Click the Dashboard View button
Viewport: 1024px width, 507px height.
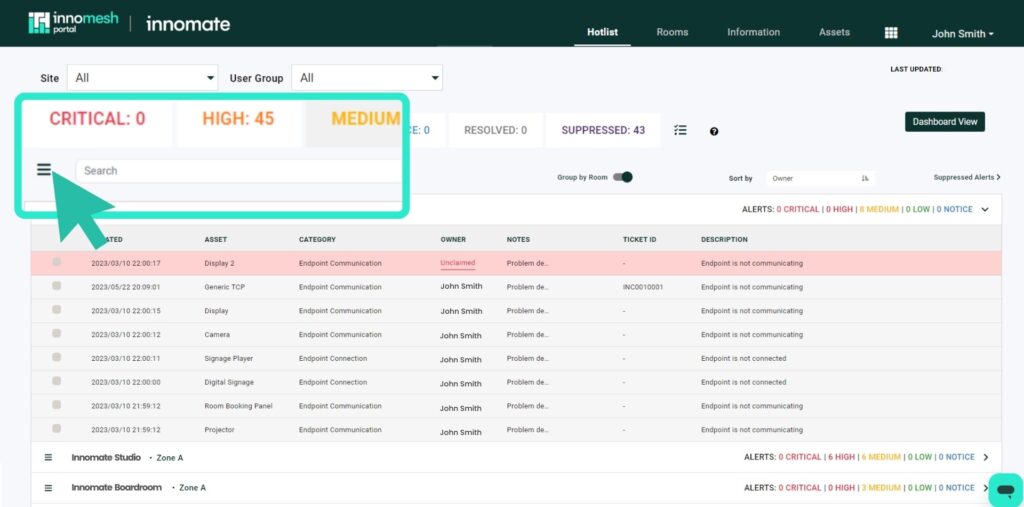pos(944,122)
